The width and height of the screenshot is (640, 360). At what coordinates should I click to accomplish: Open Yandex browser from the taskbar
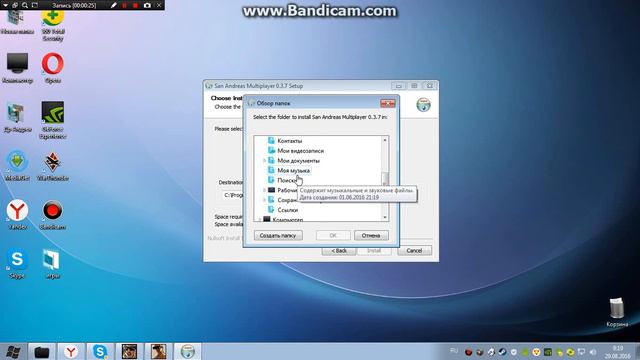coord(71,352)
